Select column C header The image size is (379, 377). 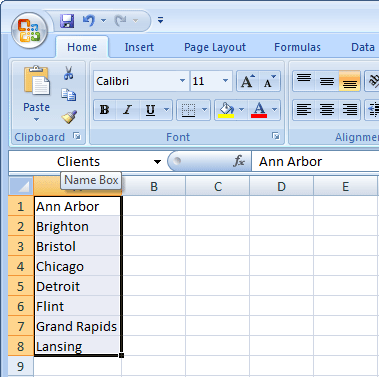218,186
